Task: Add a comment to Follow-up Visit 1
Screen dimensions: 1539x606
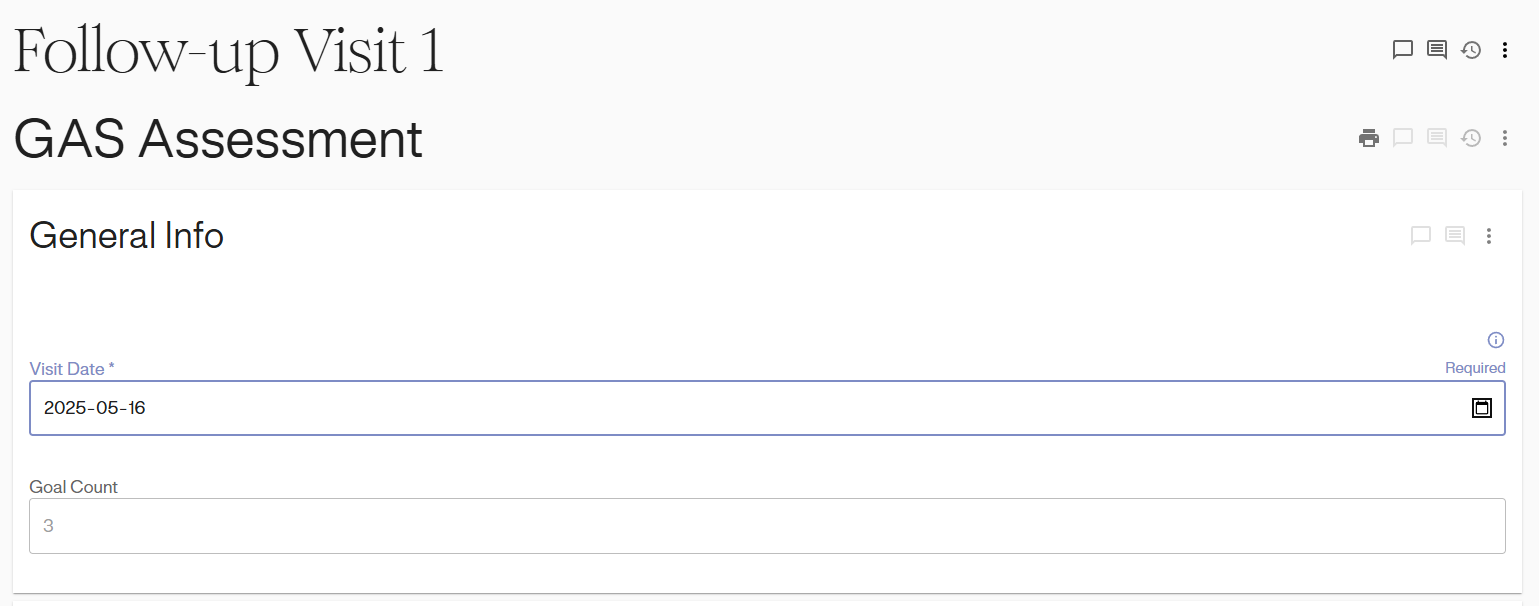Action: tap(1403, 50)
